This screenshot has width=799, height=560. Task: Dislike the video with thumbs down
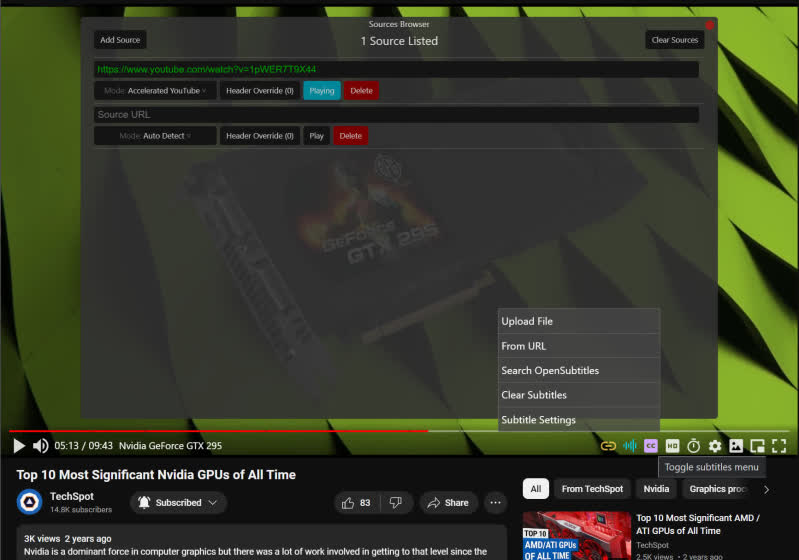(396, 503)
